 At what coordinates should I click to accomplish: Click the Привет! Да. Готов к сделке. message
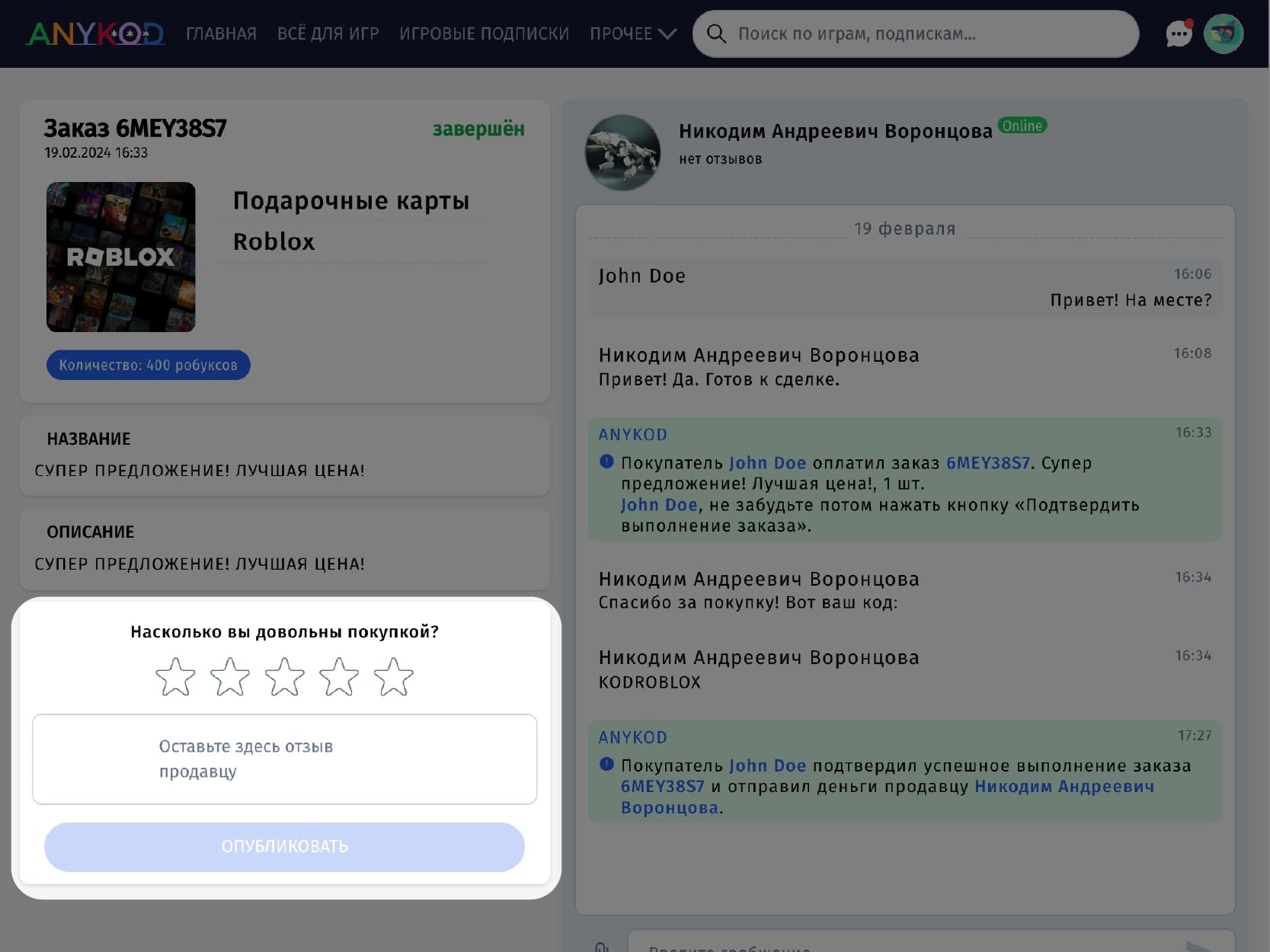pyautogui.click(x=718, y=379)
